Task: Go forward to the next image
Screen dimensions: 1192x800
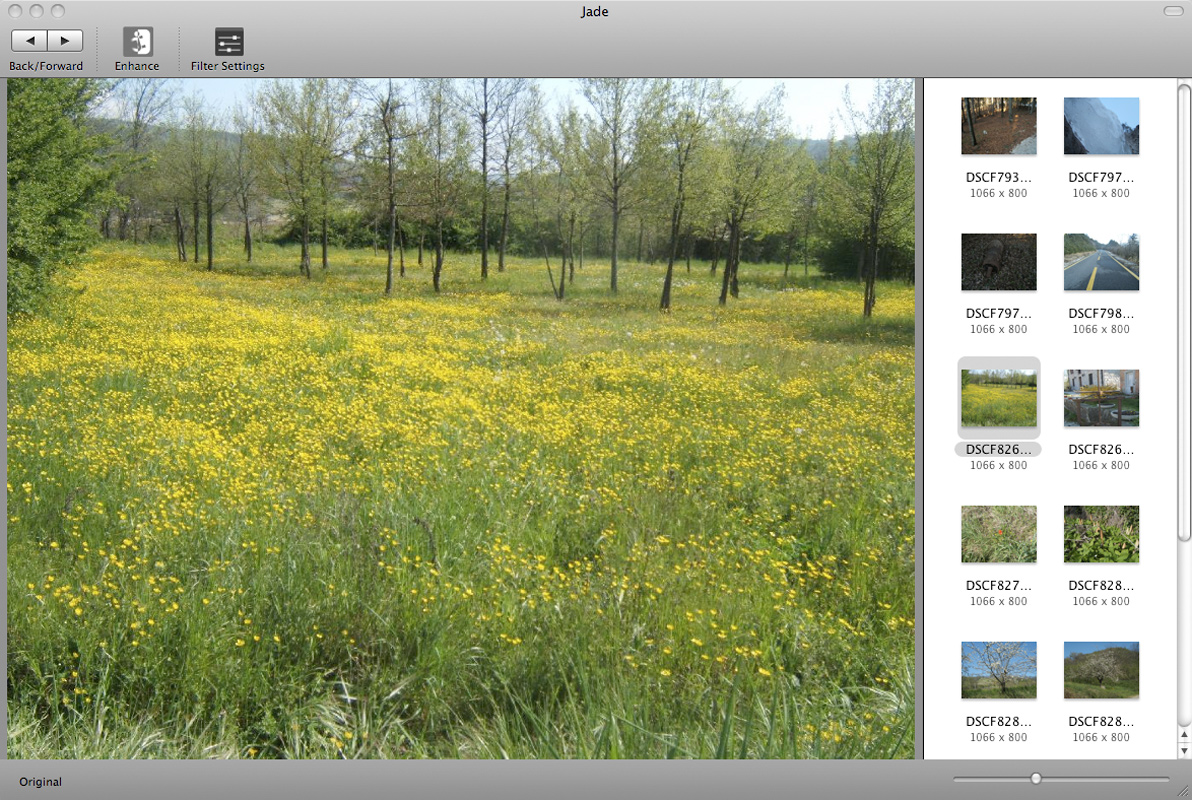Action: 65,40
